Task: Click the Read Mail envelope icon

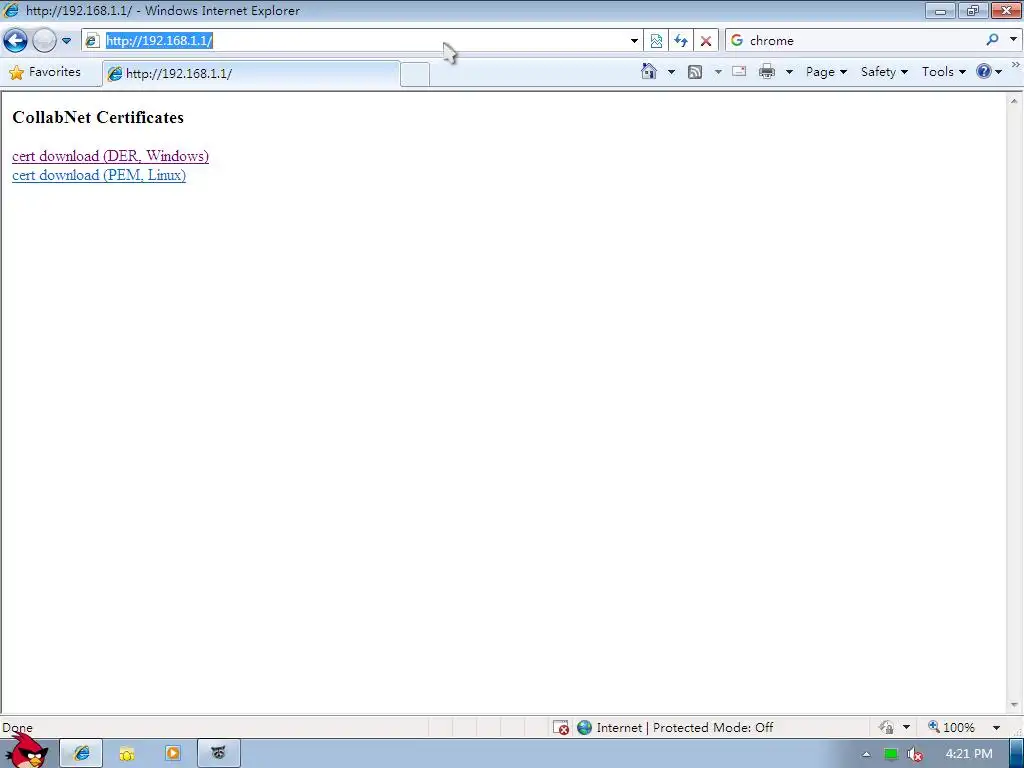Action: tap(739, 71)
